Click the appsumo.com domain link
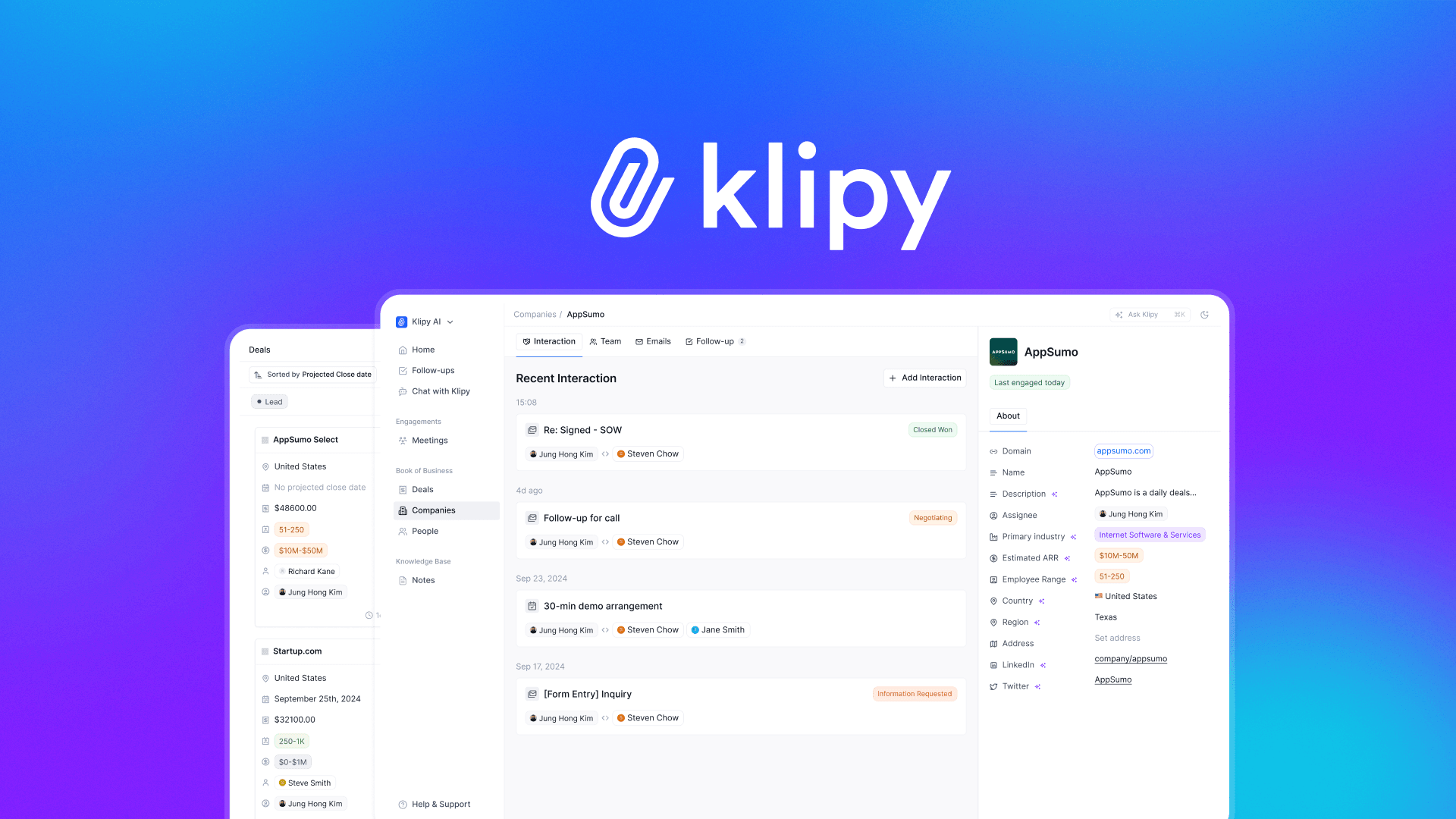This screenshot has width=1456, height=819. pyautogui.click(x=1121, y=450)
